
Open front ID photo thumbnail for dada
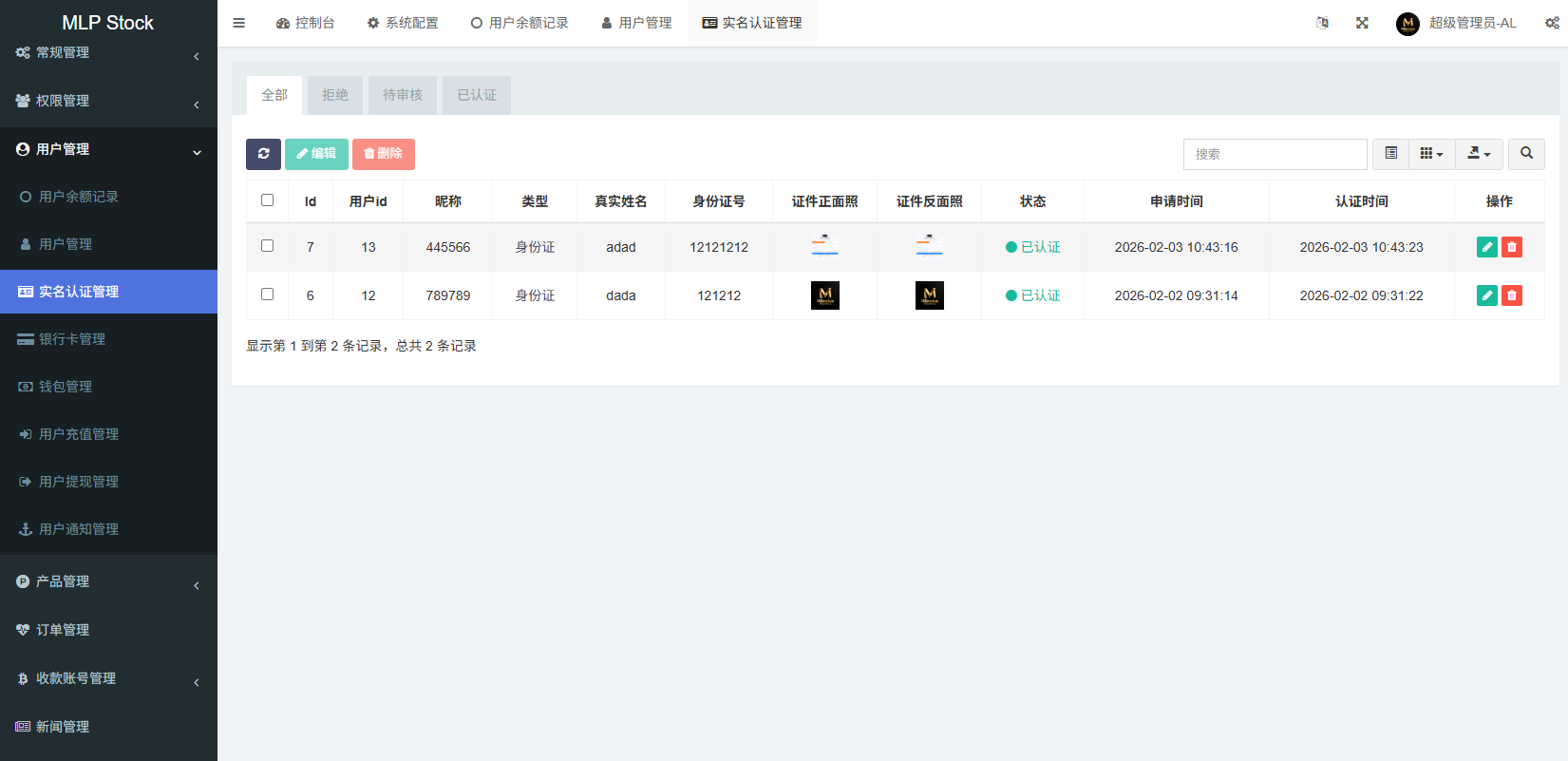tap(824, 295)
